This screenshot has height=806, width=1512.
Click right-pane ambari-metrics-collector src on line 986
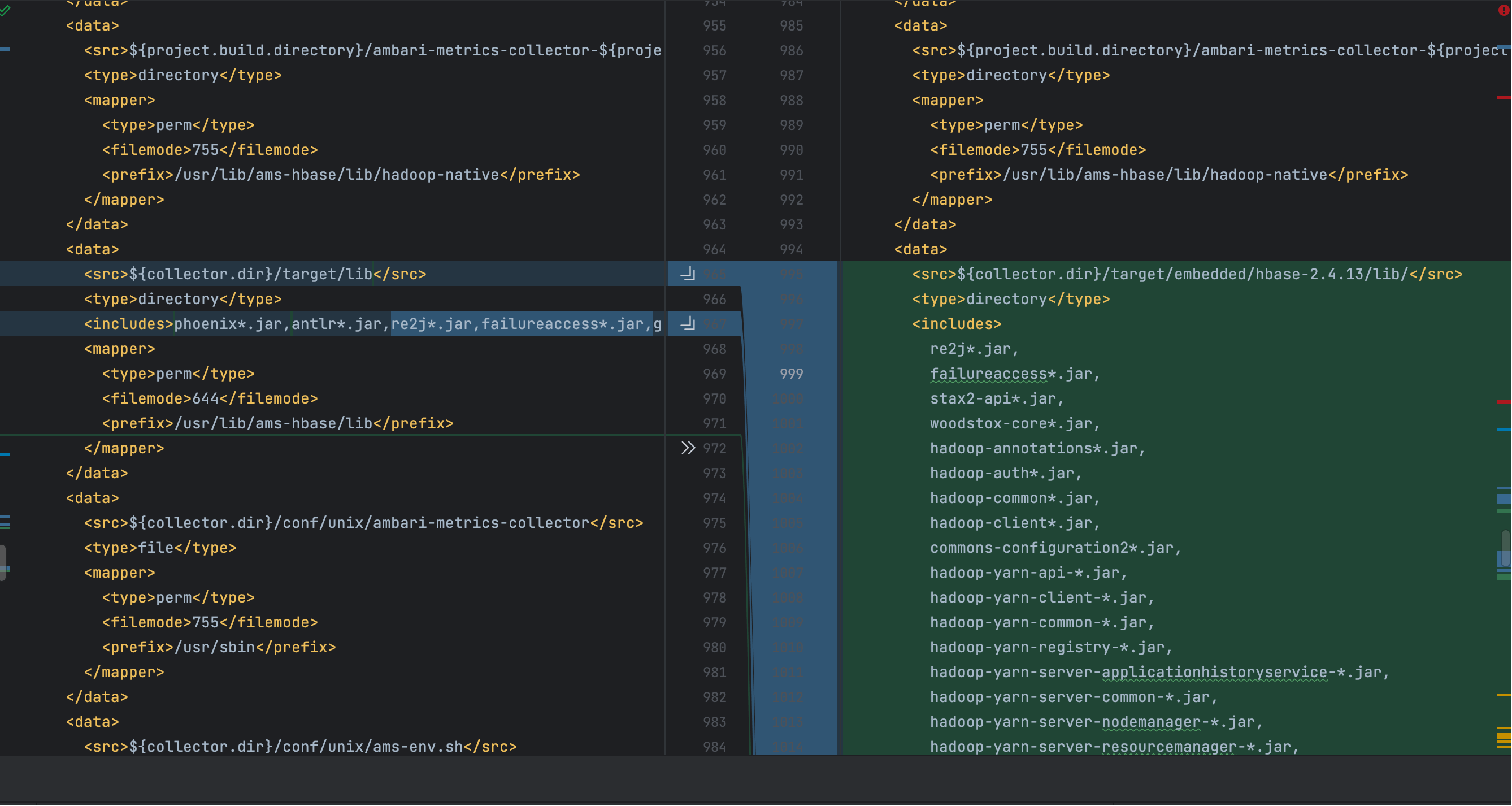(1209, 50)
